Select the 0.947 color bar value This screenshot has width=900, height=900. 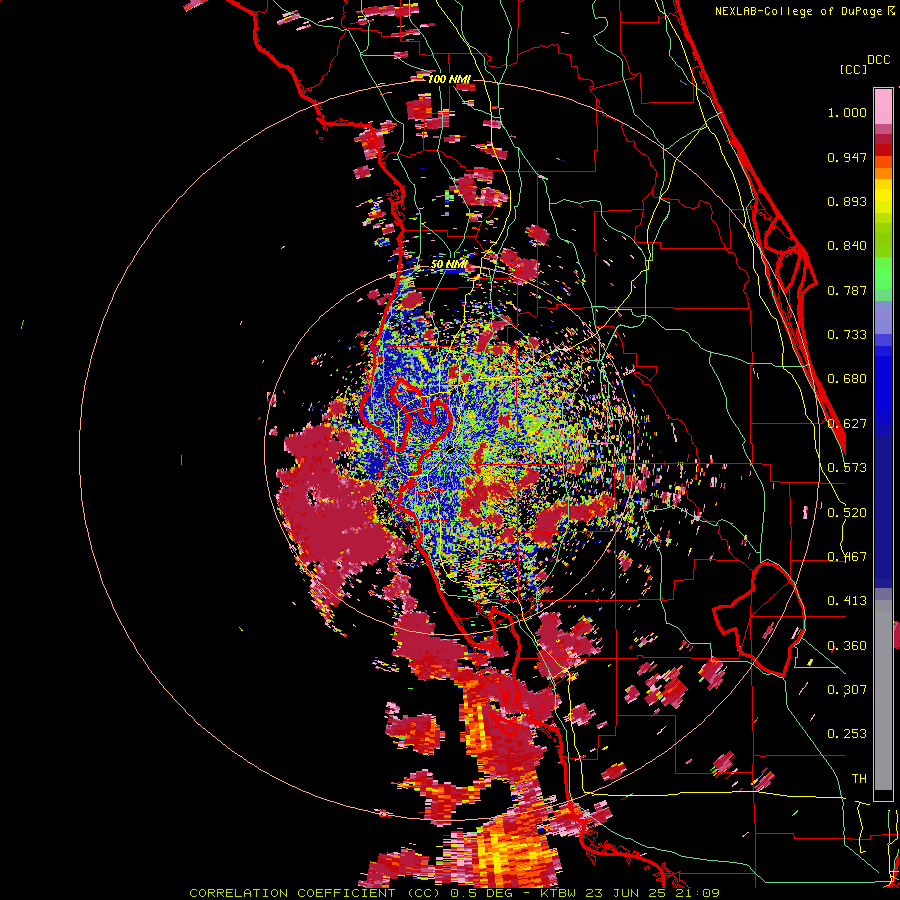pos(847,157)
